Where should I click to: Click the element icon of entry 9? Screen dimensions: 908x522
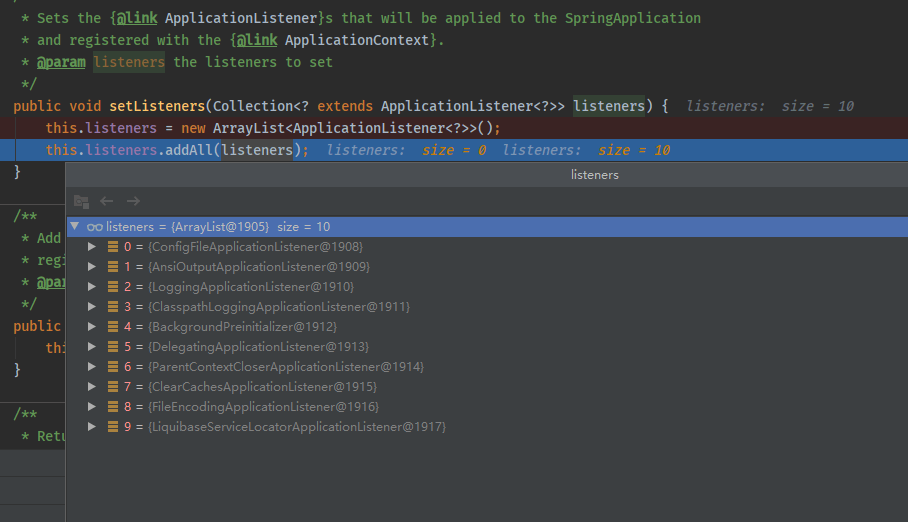[x=113, y=426]
